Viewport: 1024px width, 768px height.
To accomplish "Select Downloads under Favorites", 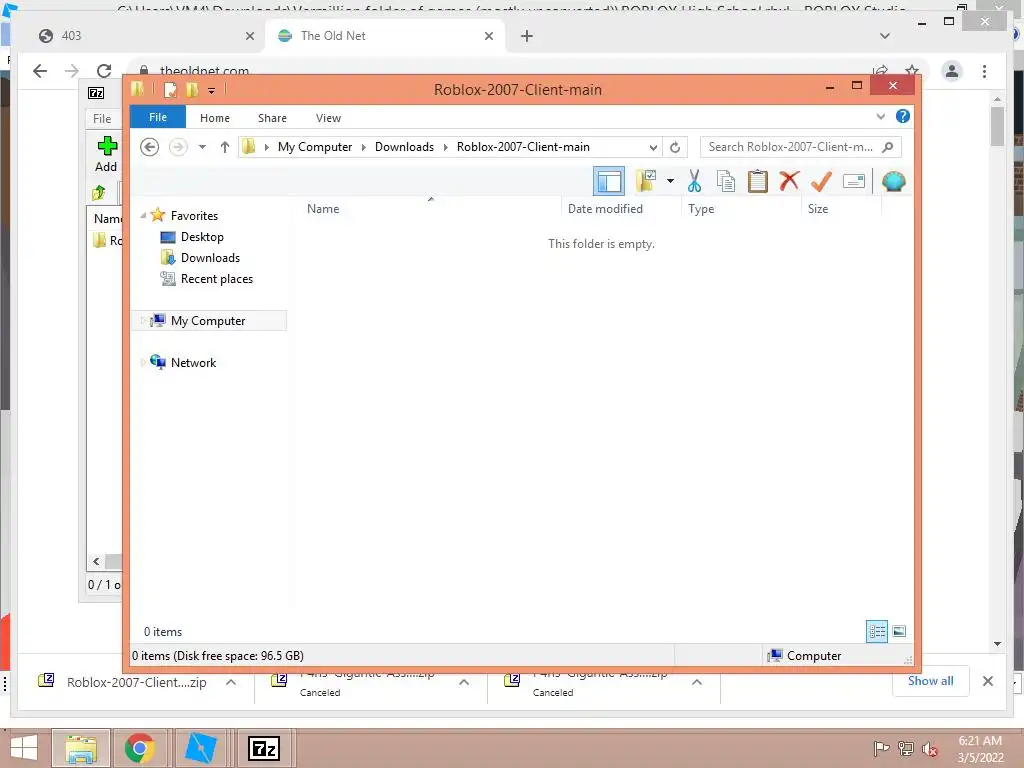I will coord(210,258).
